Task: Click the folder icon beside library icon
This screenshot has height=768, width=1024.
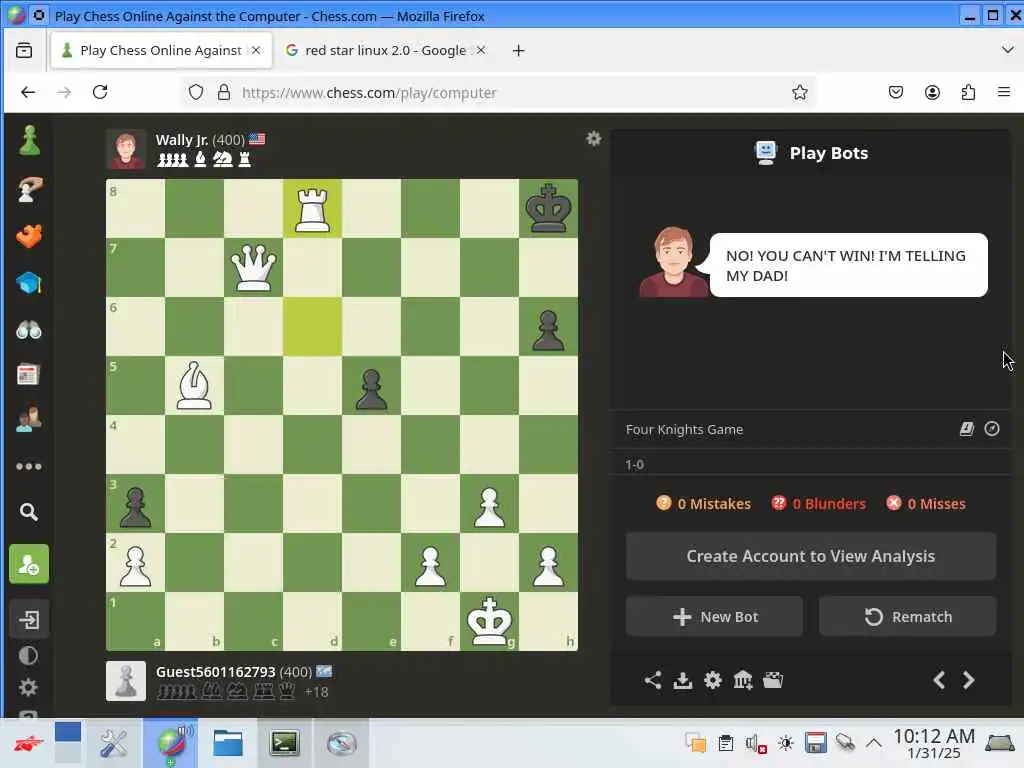Action: point(773,680)
